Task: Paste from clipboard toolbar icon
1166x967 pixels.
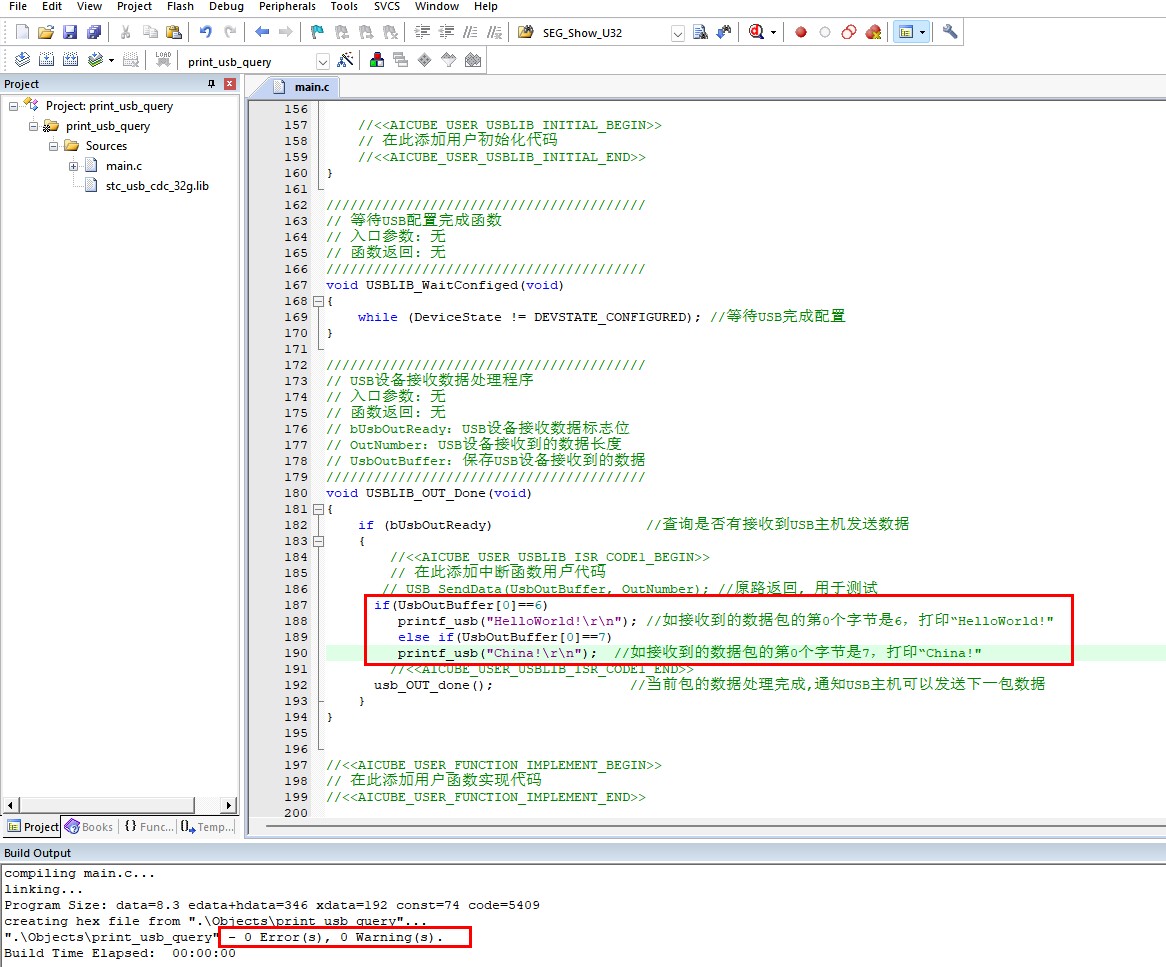Action: (173, 32)
